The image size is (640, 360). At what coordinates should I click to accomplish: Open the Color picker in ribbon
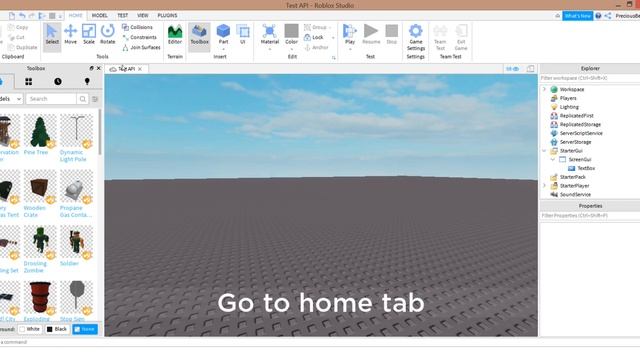click(291, 35)
